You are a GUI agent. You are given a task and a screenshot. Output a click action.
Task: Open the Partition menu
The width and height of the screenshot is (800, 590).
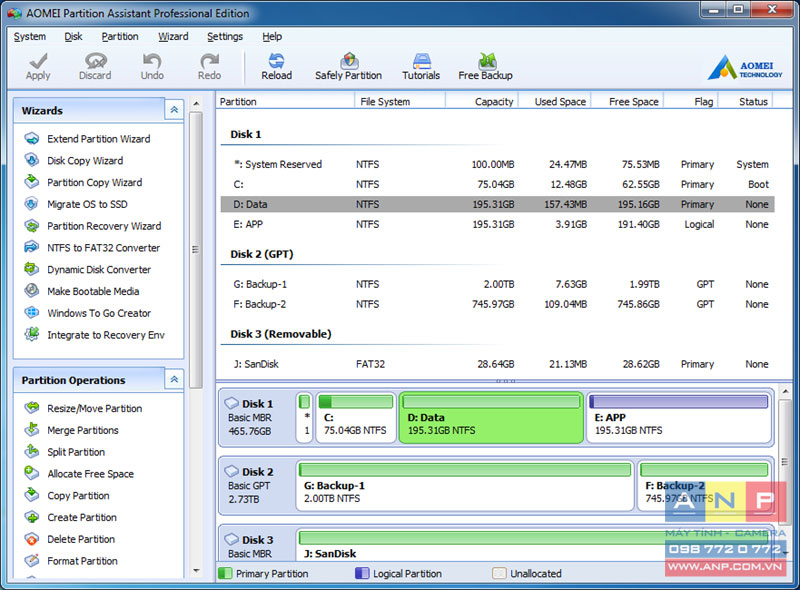120,37
